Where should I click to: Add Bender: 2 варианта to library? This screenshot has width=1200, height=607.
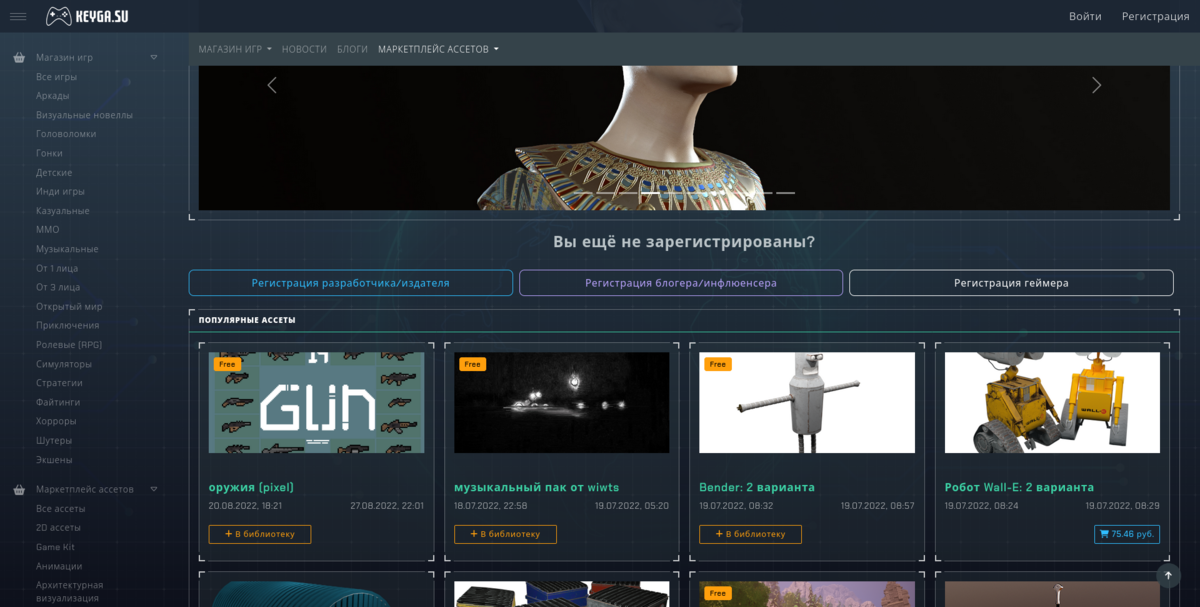[x=750, y=534]
